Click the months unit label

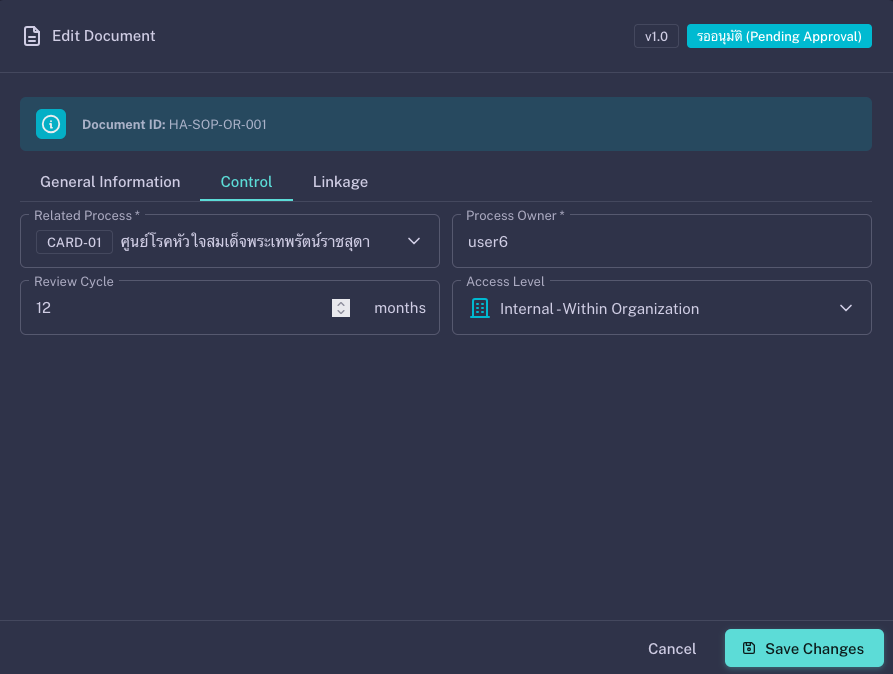click(x=400, y=308)
